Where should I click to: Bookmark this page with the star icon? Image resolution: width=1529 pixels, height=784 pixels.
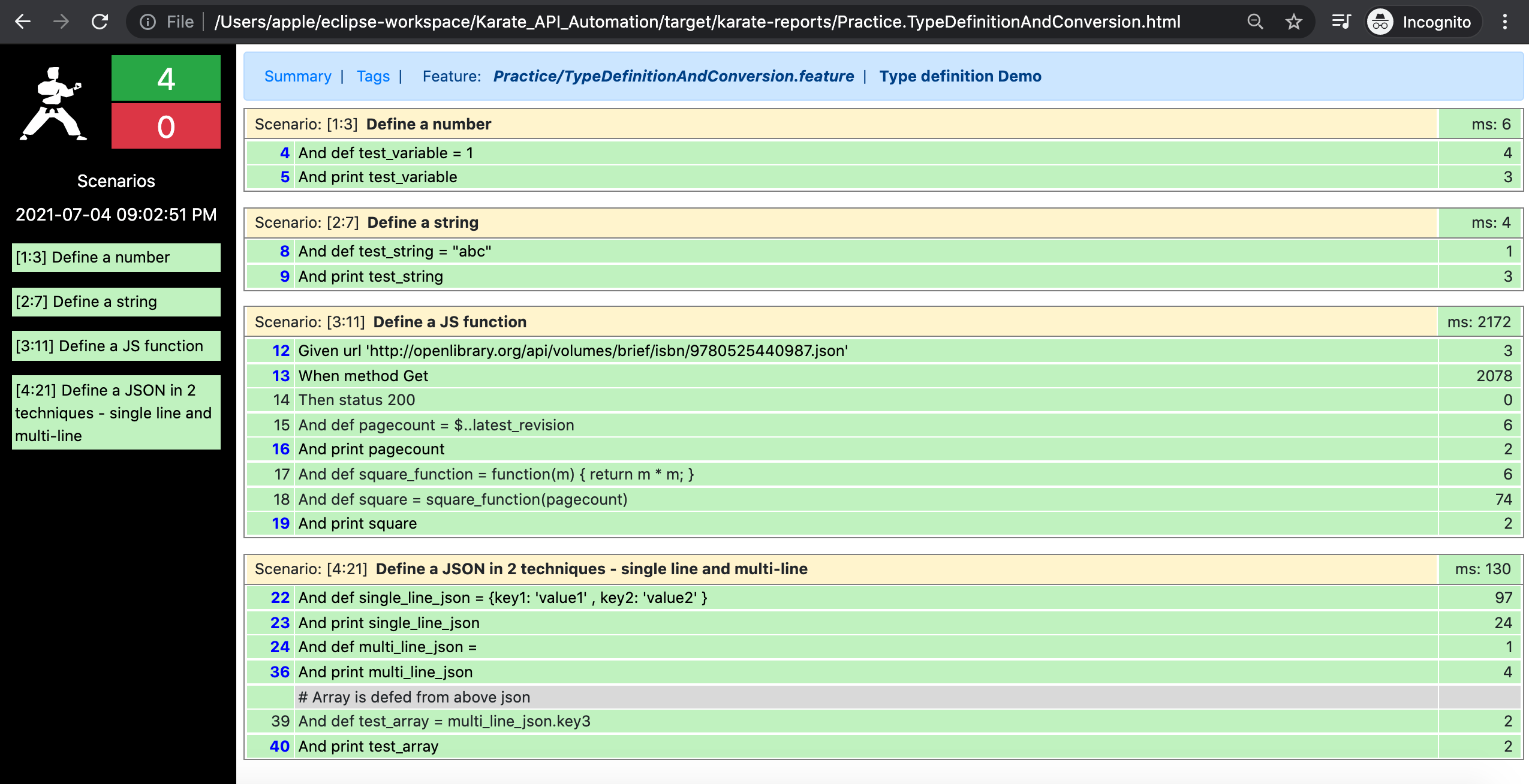click(1293, 22)
